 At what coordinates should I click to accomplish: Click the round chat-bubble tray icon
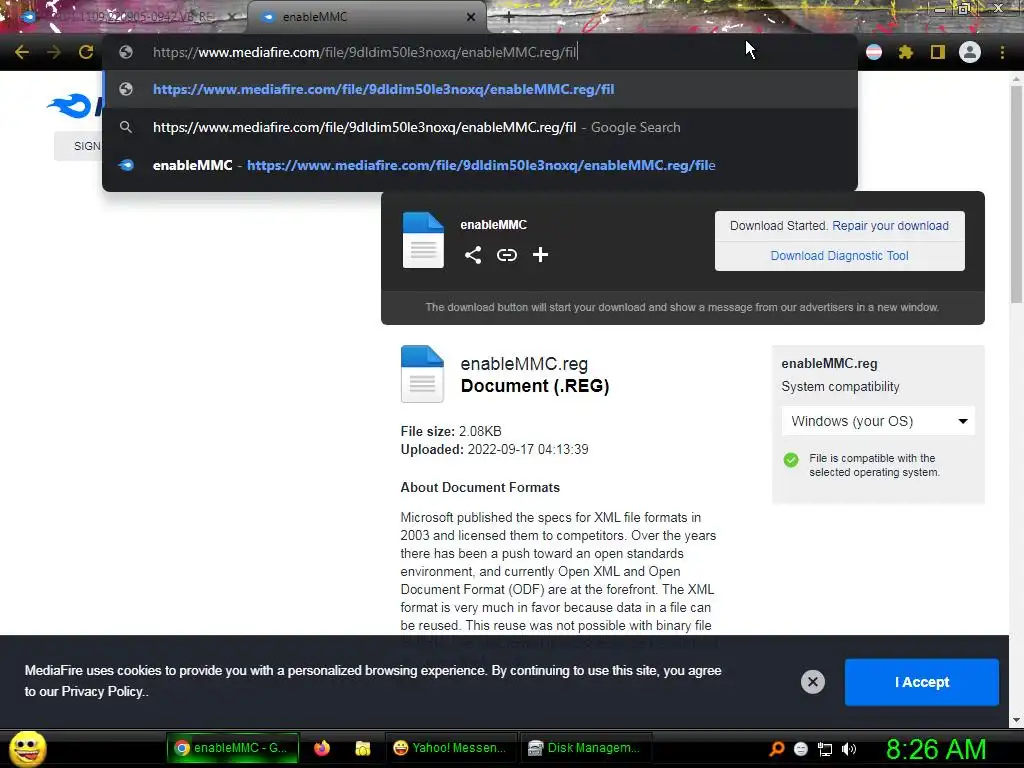tap(801, 749)
